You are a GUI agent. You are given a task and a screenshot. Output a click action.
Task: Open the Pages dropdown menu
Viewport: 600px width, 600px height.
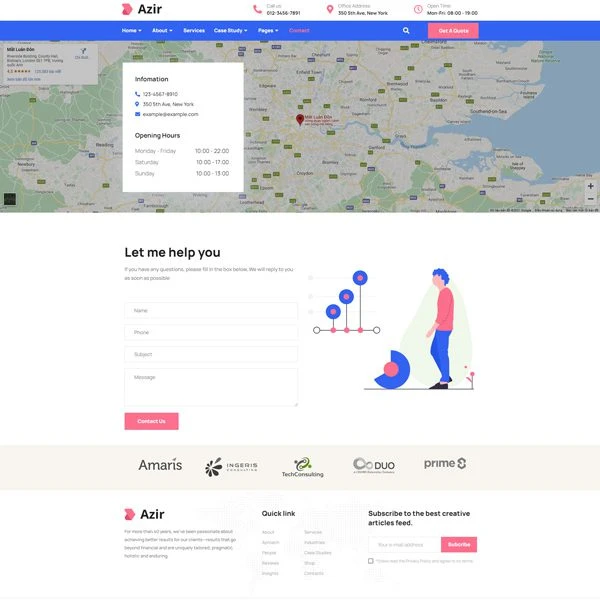tap(267, 31)
